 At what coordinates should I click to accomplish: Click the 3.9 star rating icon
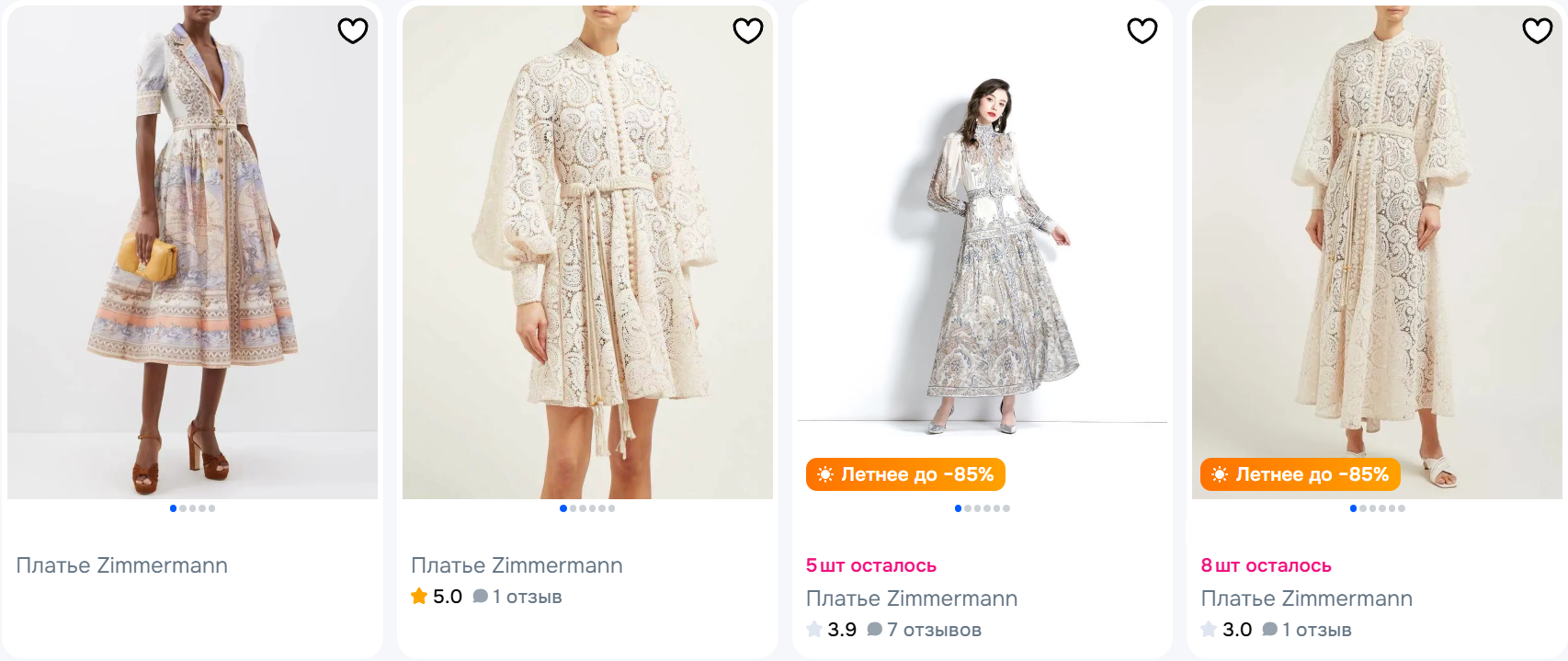coord(814,630)
